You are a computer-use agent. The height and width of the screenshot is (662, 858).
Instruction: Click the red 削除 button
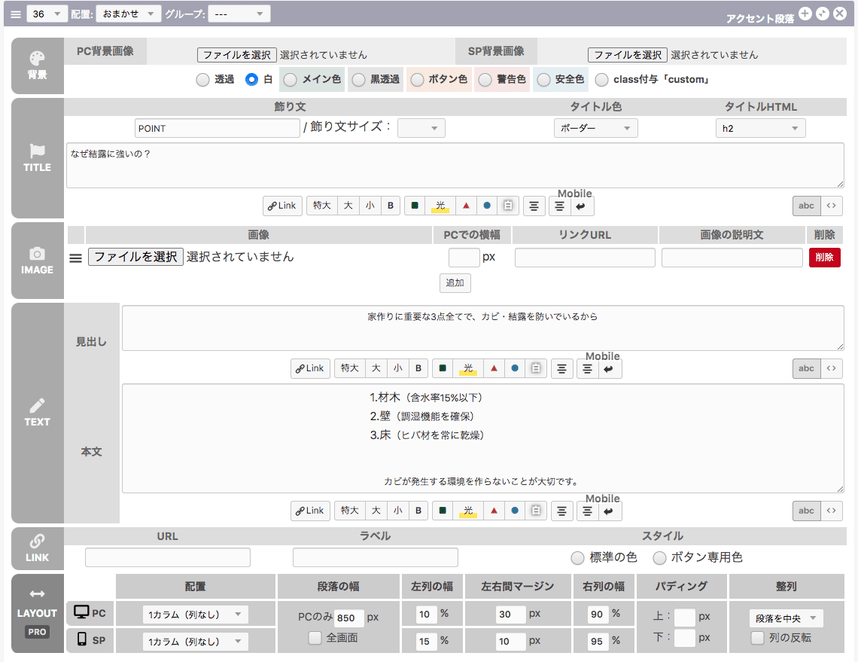tap(824, 257)
